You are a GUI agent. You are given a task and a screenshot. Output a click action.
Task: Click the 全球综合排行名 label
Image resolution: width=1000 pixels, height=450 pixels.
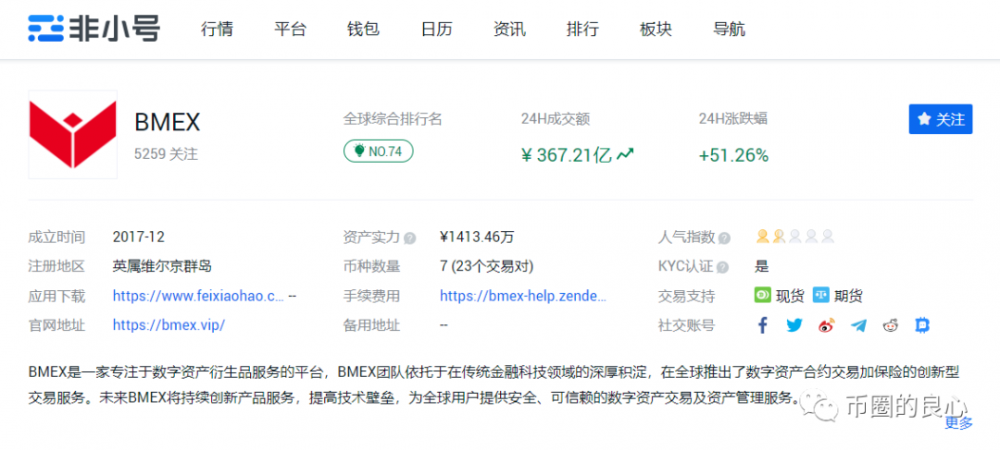pyautogui.click(x=392, y=119)
